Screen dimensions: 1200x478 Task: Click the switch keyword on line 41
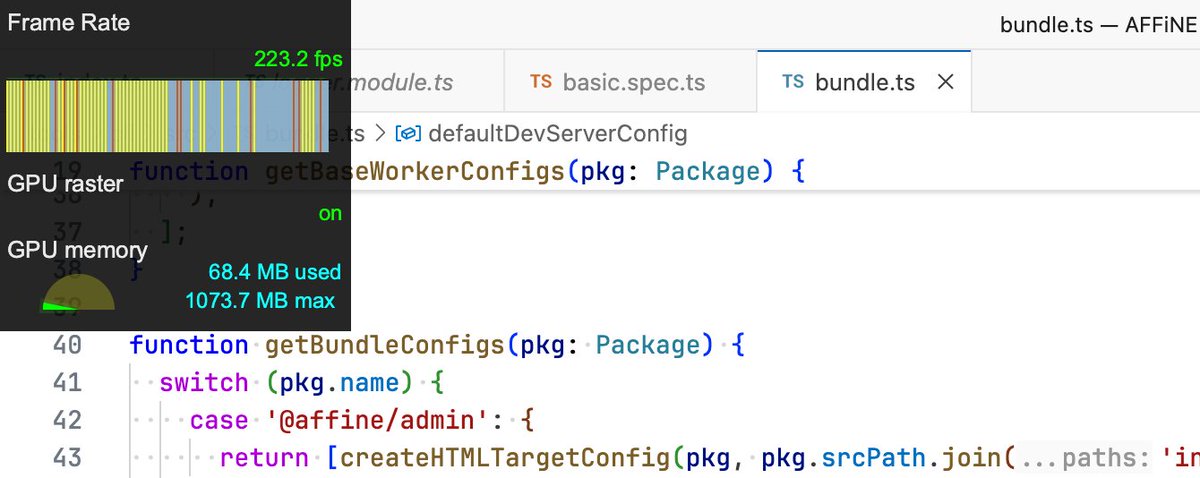pos(204,383)
